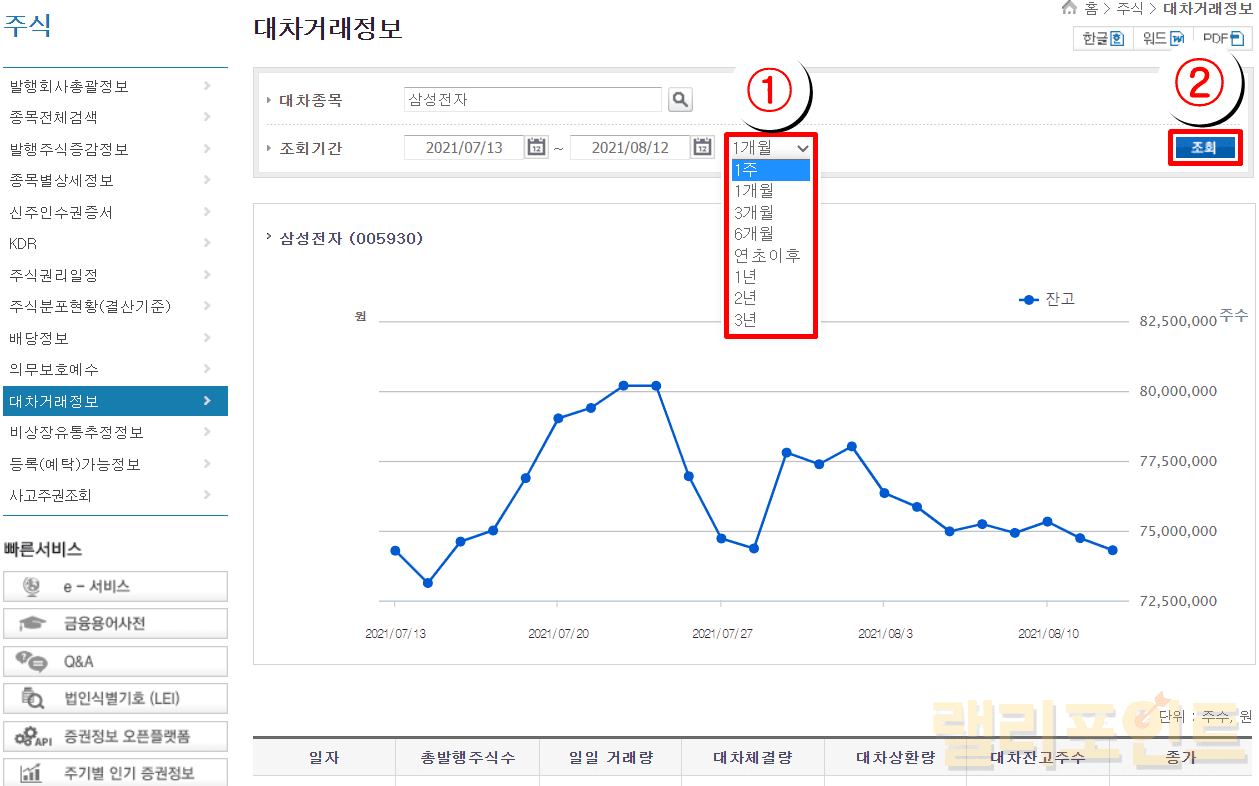Click the search magnifier icon beside 대차종목
Viewport: 1259px width, 786px height.
[x=680, y=100]
